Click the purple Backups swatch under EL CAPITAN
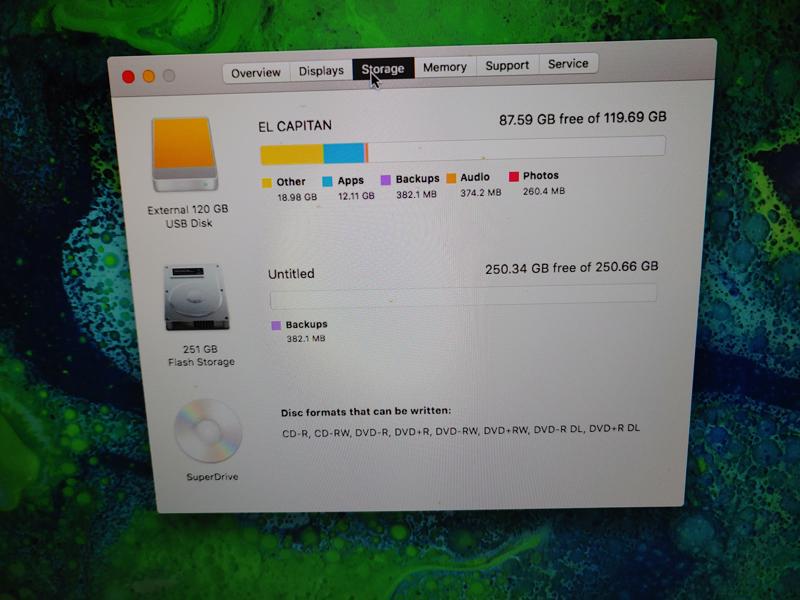The width and height of the screenshot is (800, 600). point(386,180)
